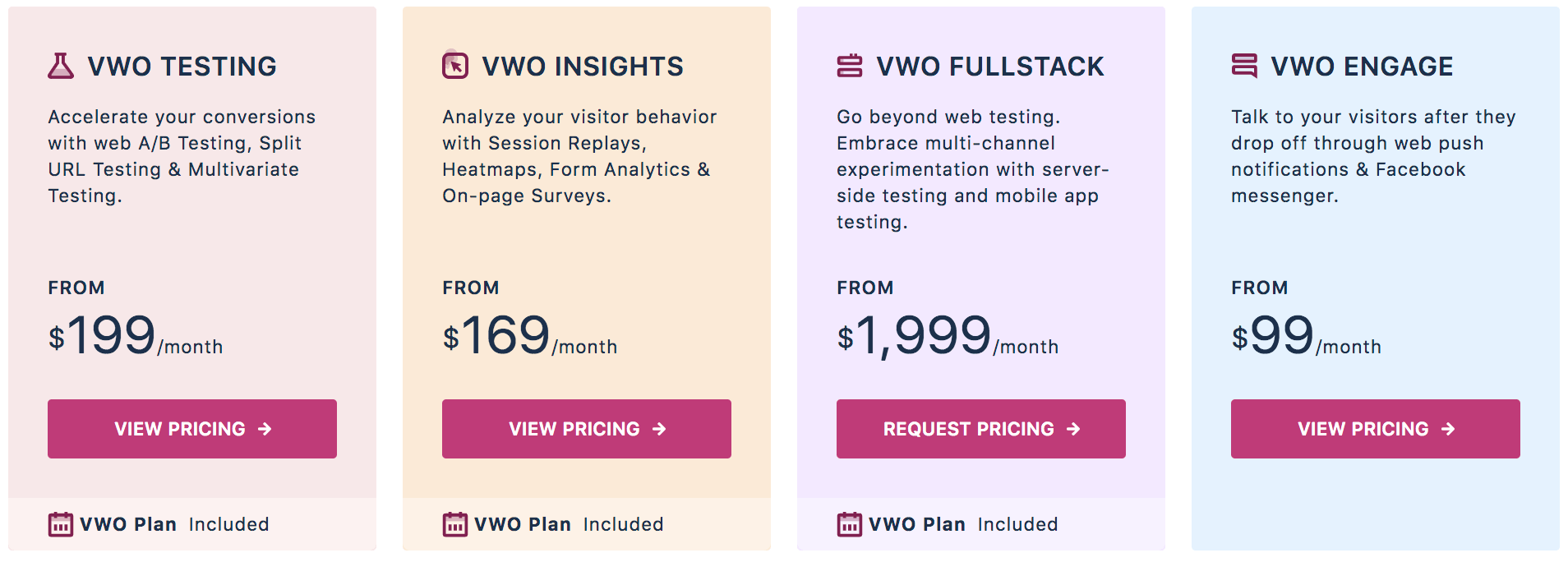Screen dimensions: 1568x562
Task: Click the calendar icon in the Fullstack card footer
Action: click(850, 524)
